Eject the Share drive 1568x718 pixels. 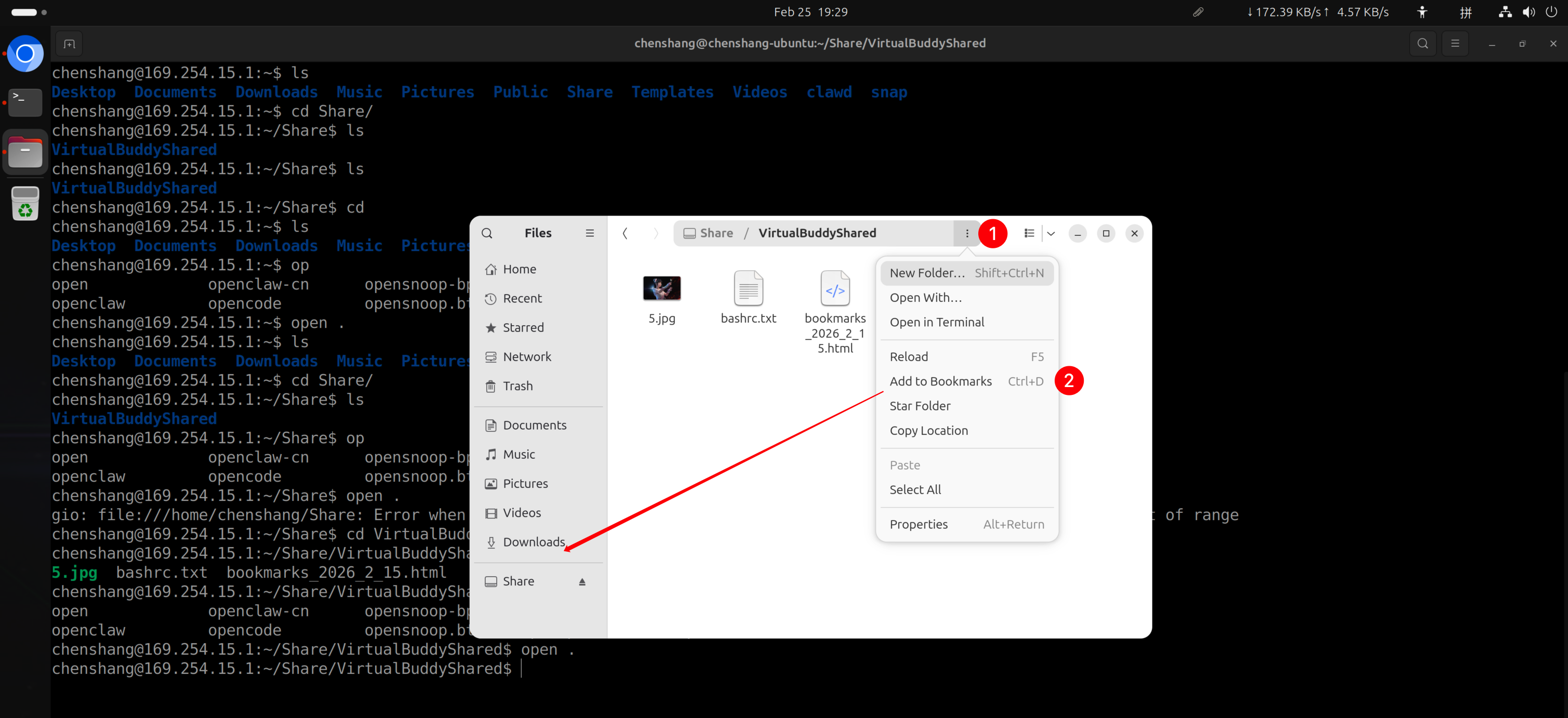582,582
